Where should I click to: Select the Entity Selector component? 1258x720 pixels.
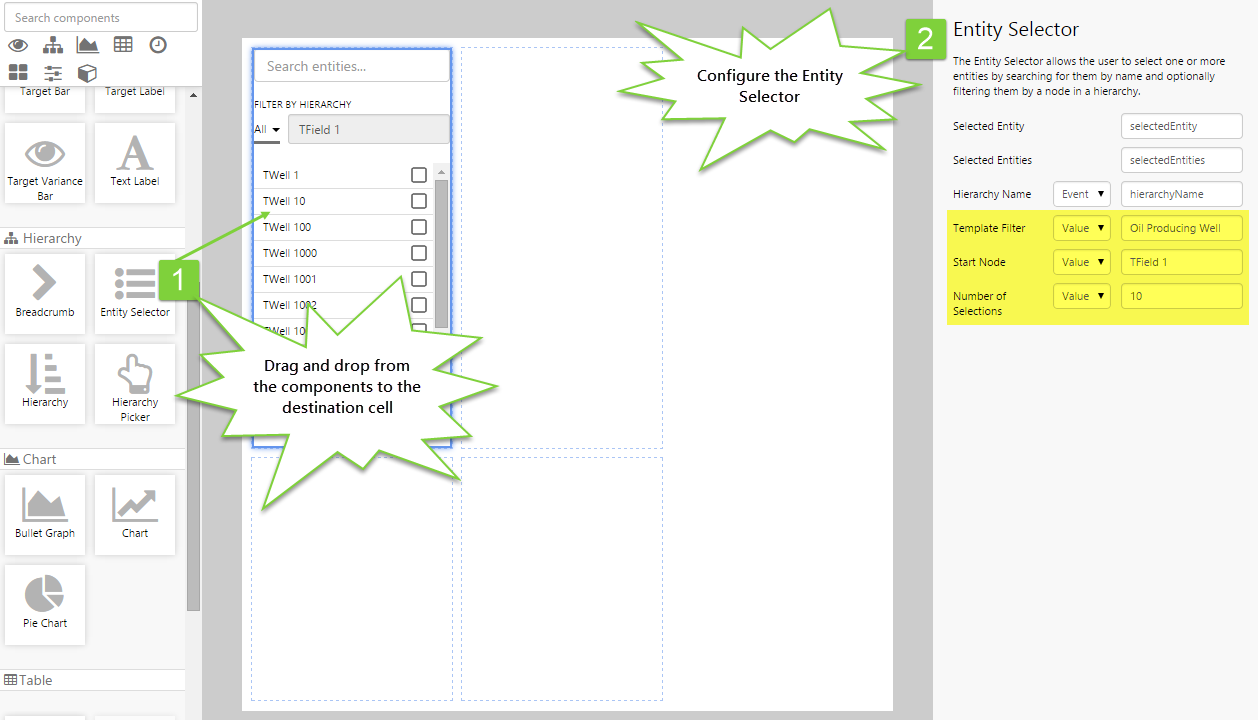click(135, 292)
